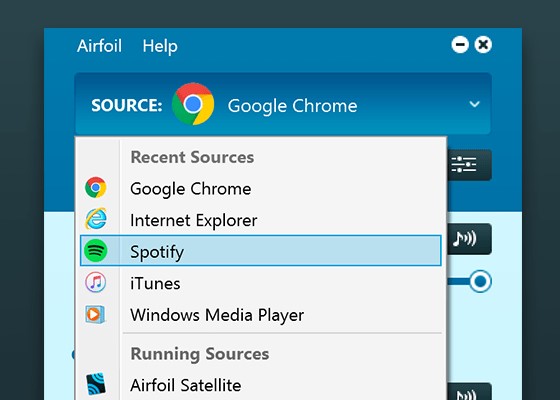The height and width of the screenshot is (400, 560).
Task: Toggle the bottom speaker transmit button
Action: (469, 392)
